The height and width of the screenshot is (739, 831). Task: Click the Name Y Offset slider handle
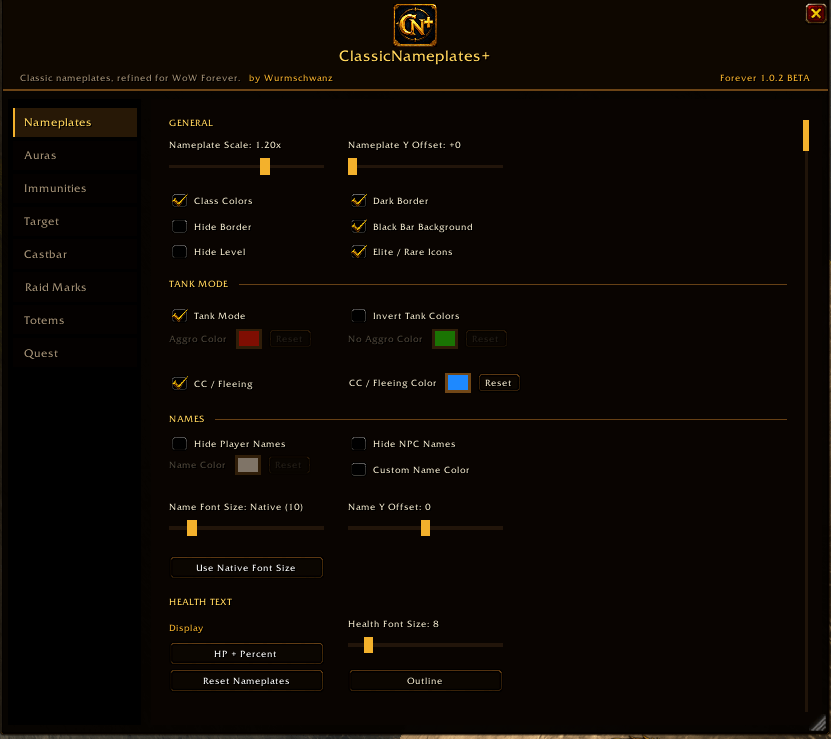425,528
